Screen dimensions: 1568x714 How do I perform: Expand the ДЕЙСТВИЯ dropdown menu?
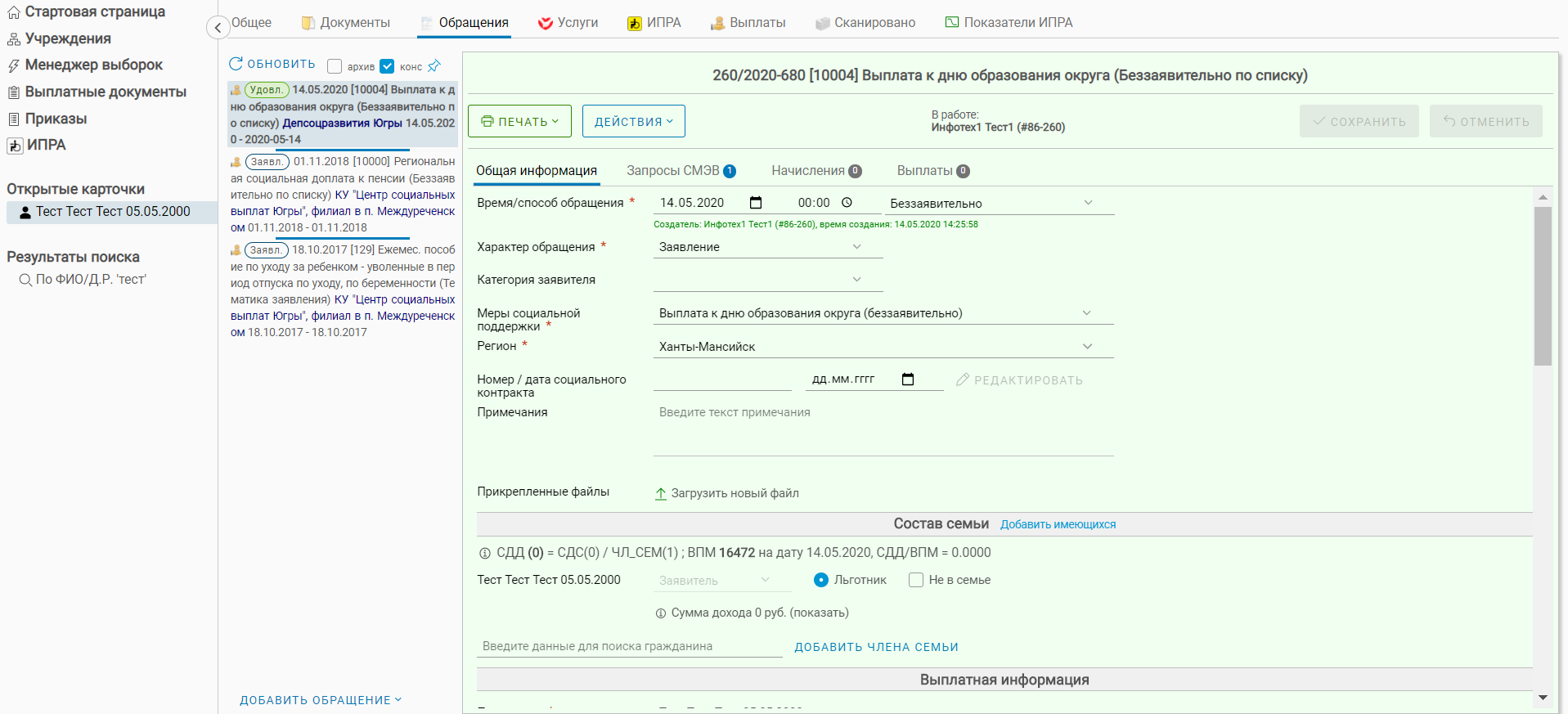click(634, 121)
